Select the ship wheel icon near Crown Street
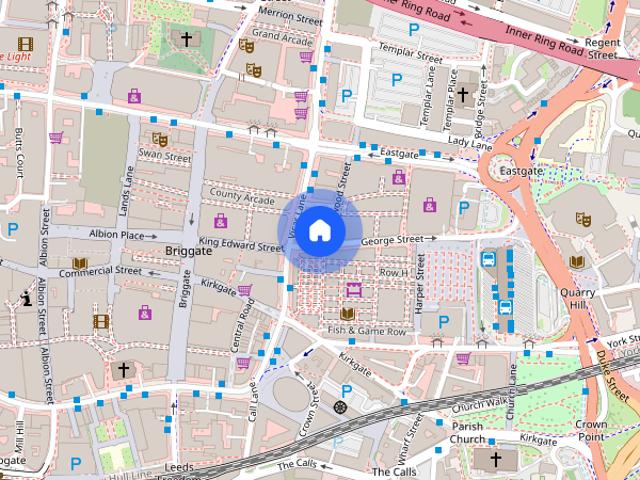The image size is (640, 480). [340, 407]
